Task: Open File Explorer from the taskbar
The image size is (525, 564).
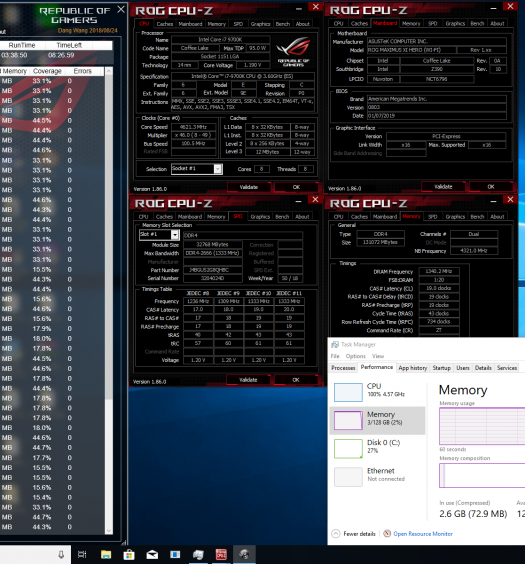Action: 106,555
